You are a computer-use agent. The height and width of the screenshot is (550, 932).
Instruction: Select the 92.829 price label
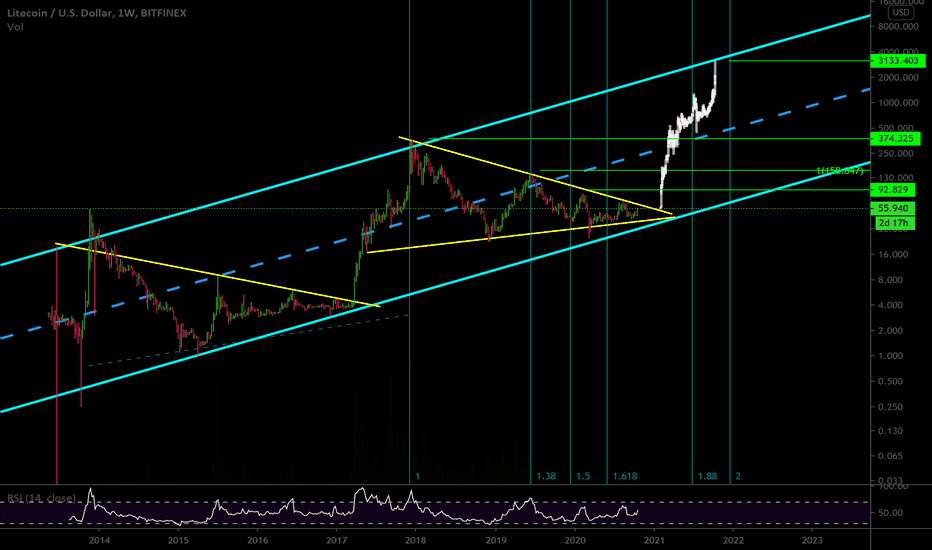(x=893, y=190)
